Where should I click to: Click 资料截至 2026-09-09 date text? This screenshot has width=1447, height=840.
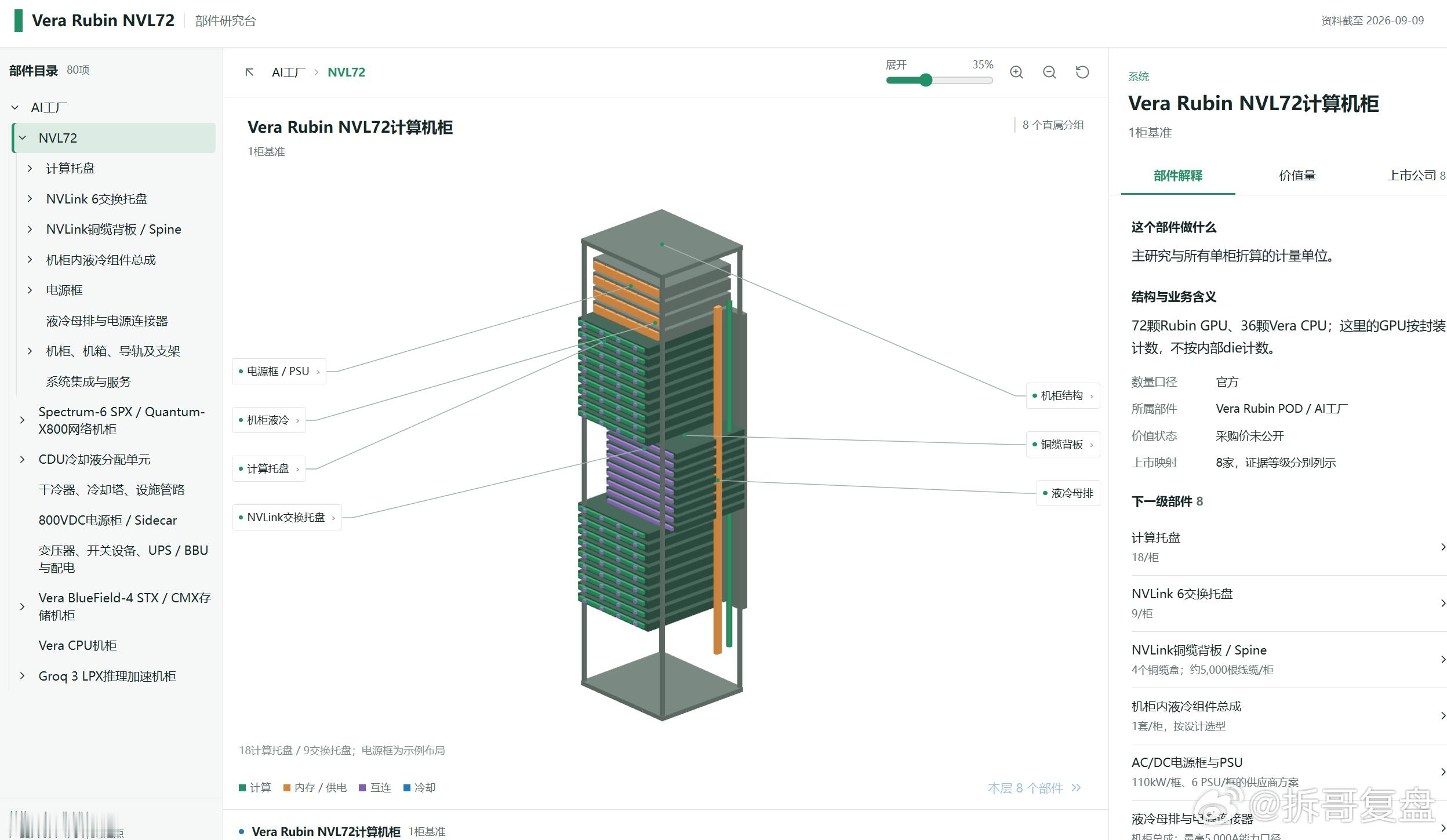point(1372,21)
